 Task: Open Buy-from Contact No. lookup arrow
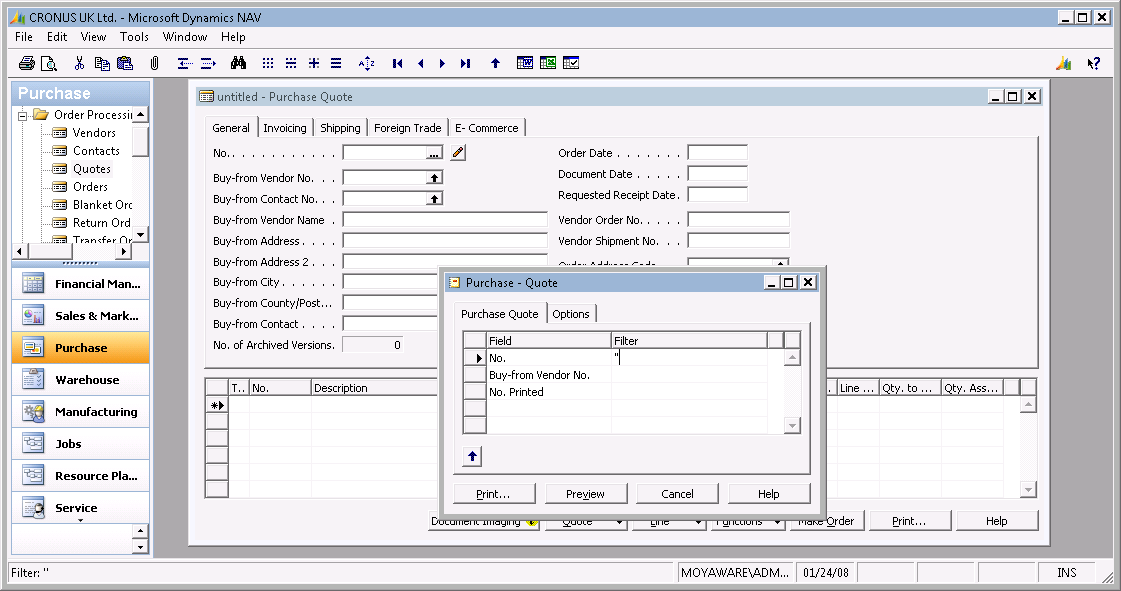[434, 199]
